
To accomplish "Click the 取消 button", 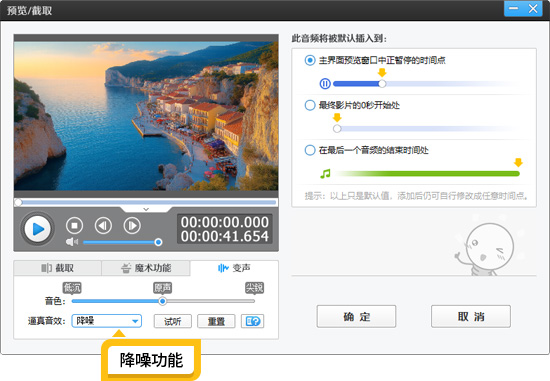I will tap(471, 316).
